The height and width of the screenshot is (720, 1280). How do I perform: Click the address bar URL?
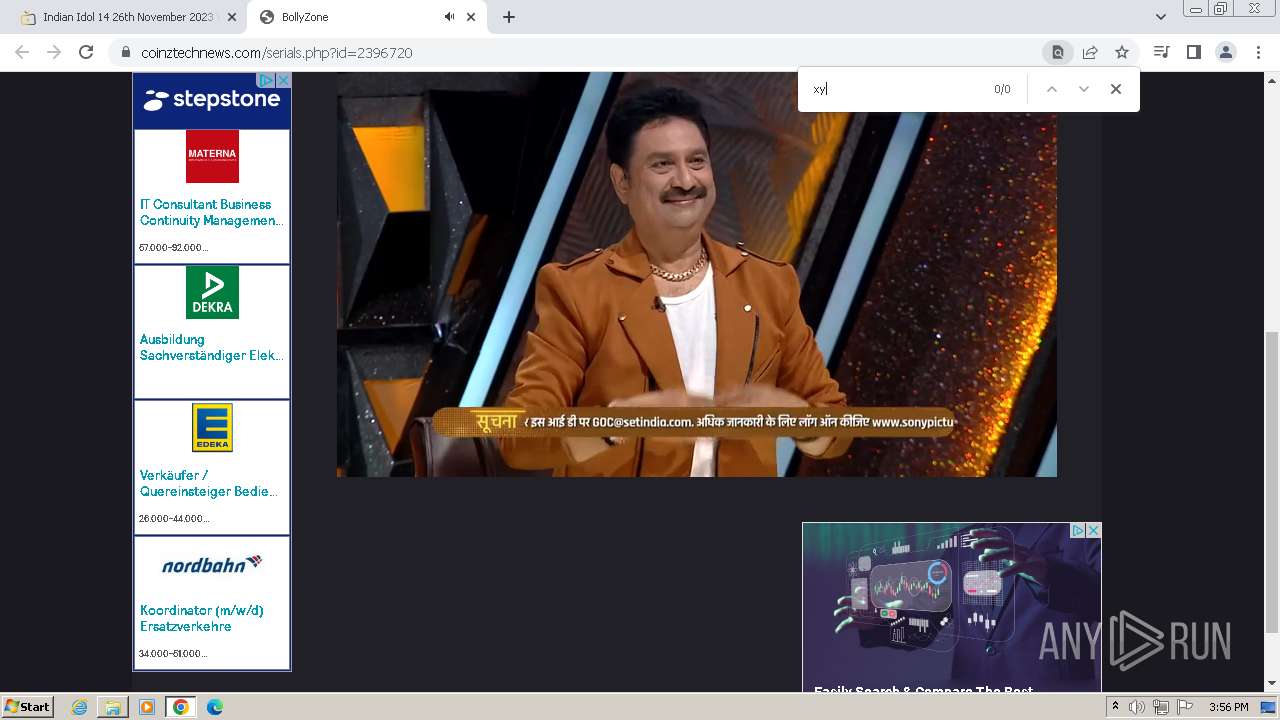(x=277, y=53)
